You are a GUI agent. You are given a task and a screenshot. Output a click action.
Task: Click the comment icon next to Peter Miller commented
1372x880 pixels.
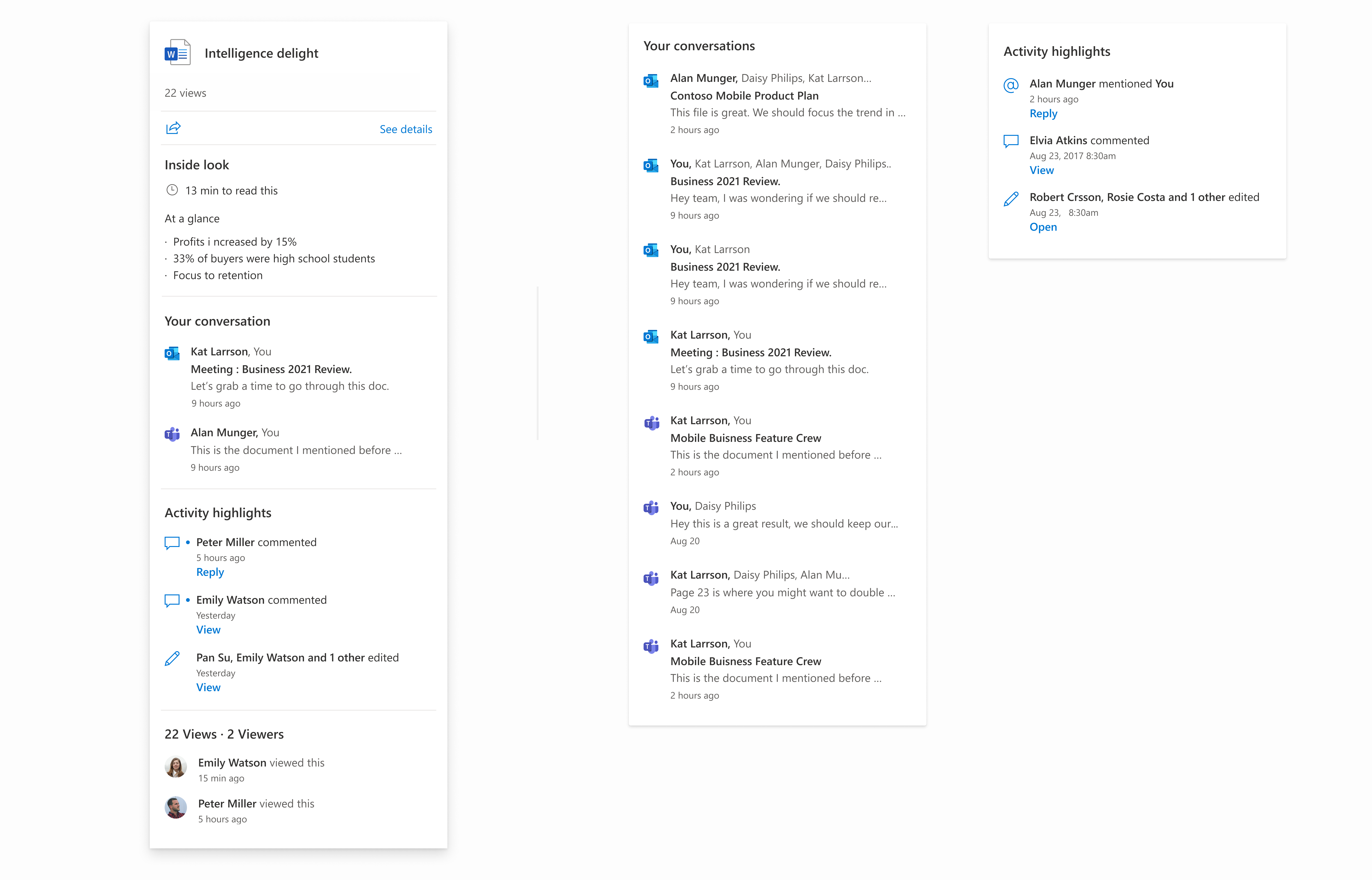tap(172, 543)
